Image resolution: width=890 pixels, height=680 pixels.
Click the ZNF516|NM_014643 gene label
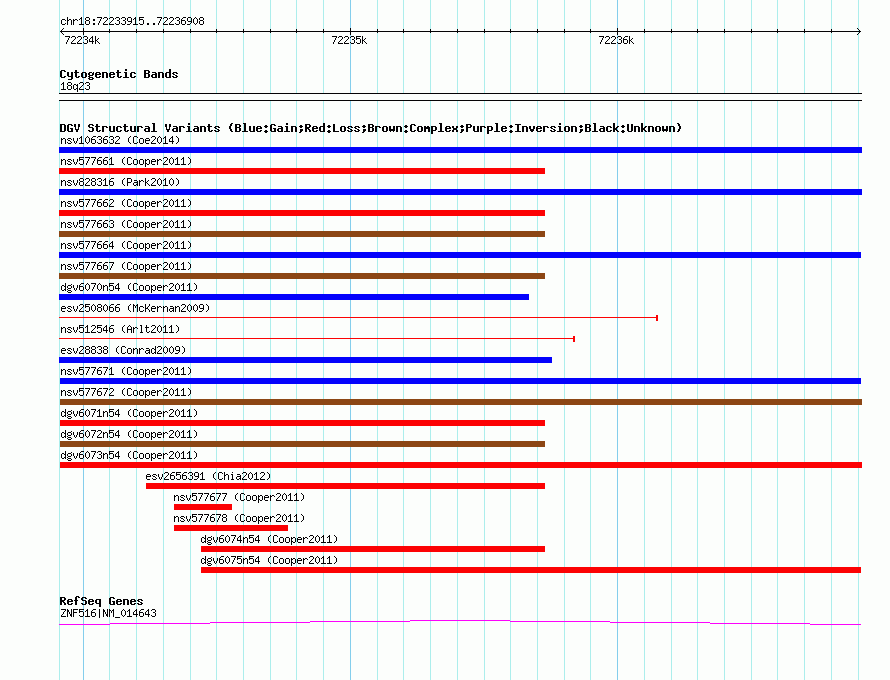tap(108, 613)
